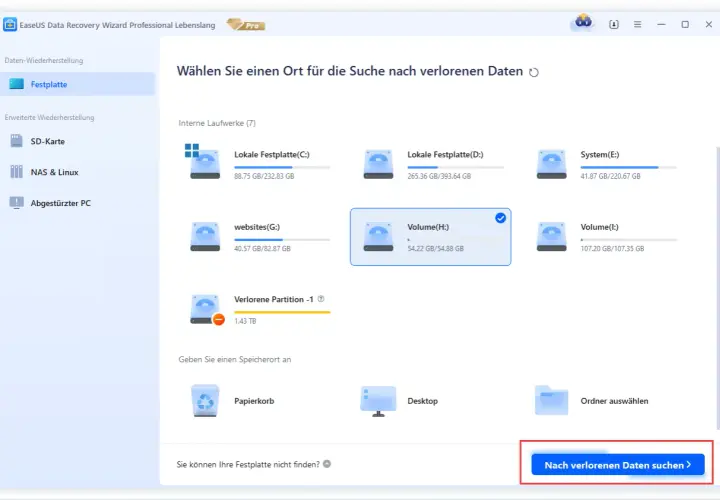Click the Ordner auswählen folder icon
This screenshot has height=500, width=720.
click(551, 400)
